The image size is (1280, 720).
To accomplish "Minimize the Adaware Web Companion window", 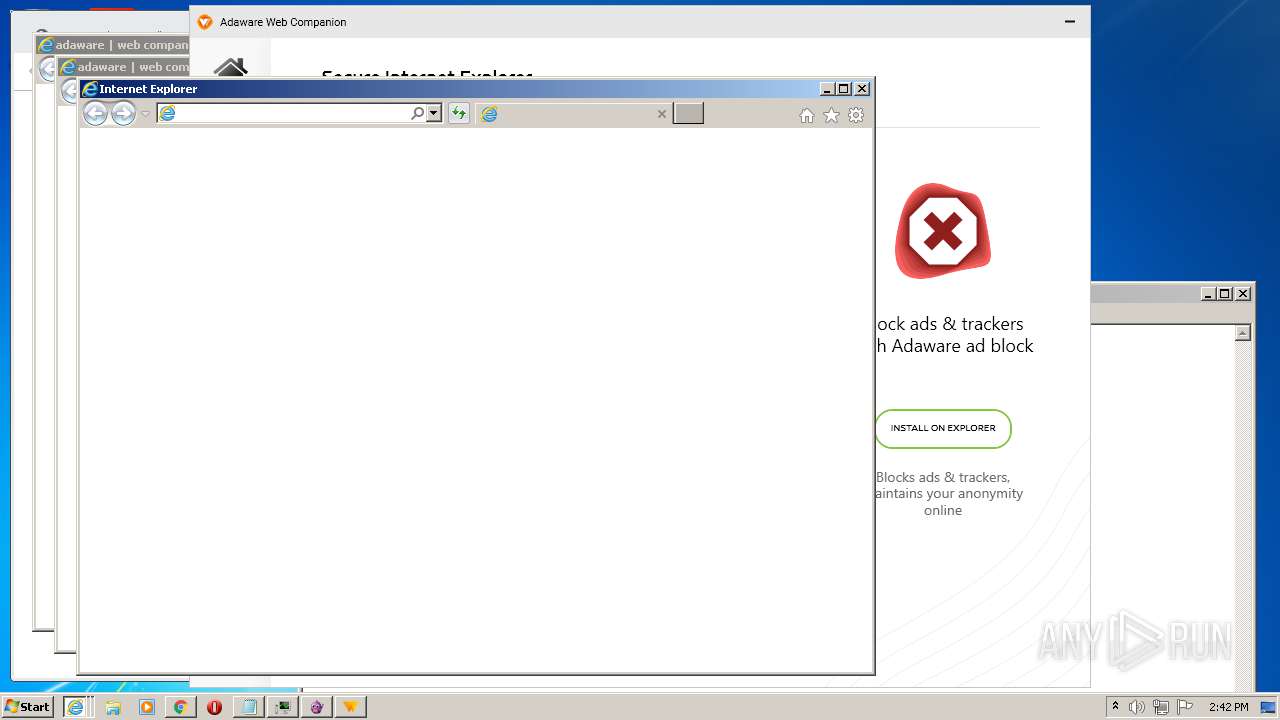I will click(x=1070, y=21).
